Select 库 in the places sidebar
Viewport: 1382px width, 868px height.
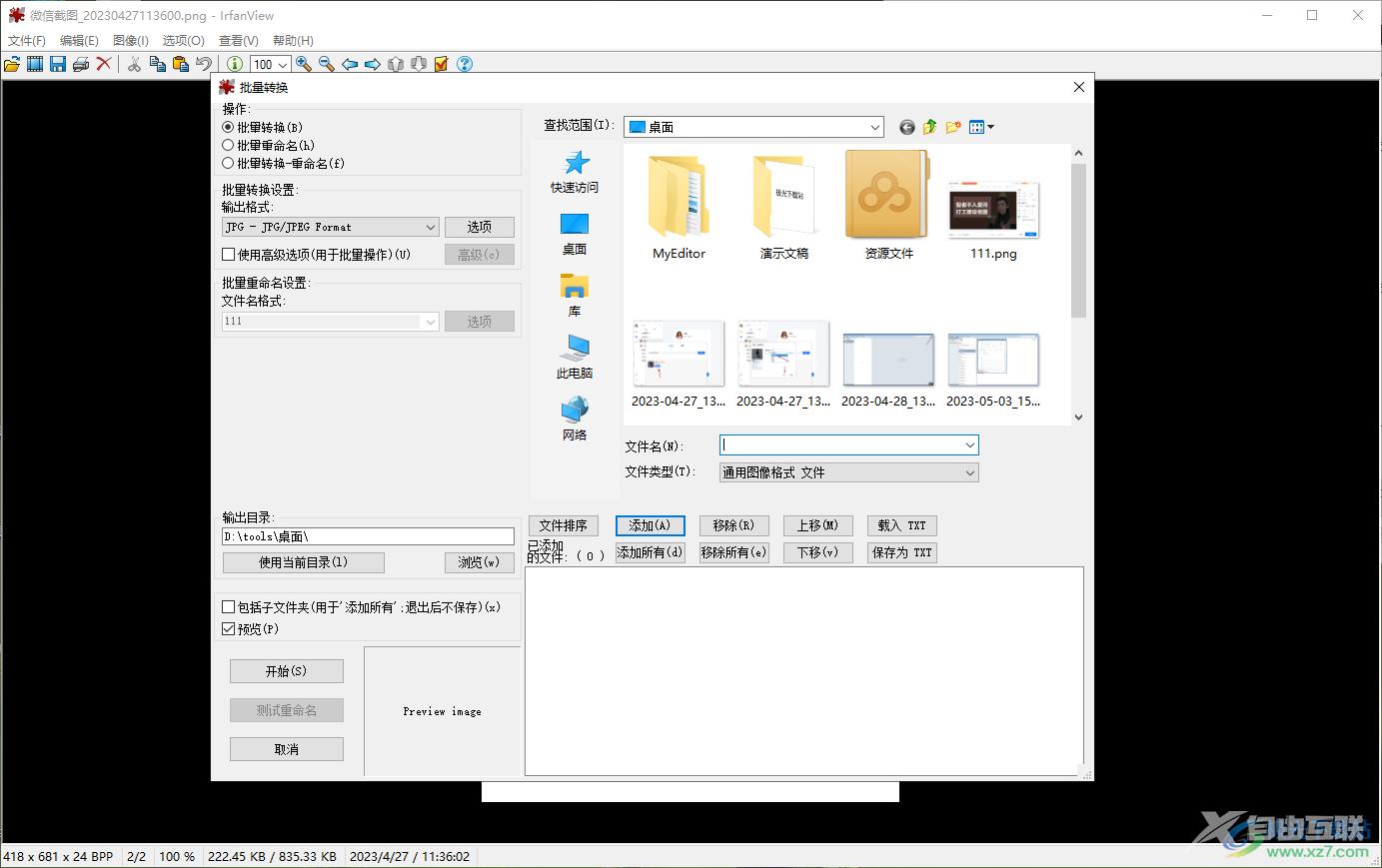[575, 296]
